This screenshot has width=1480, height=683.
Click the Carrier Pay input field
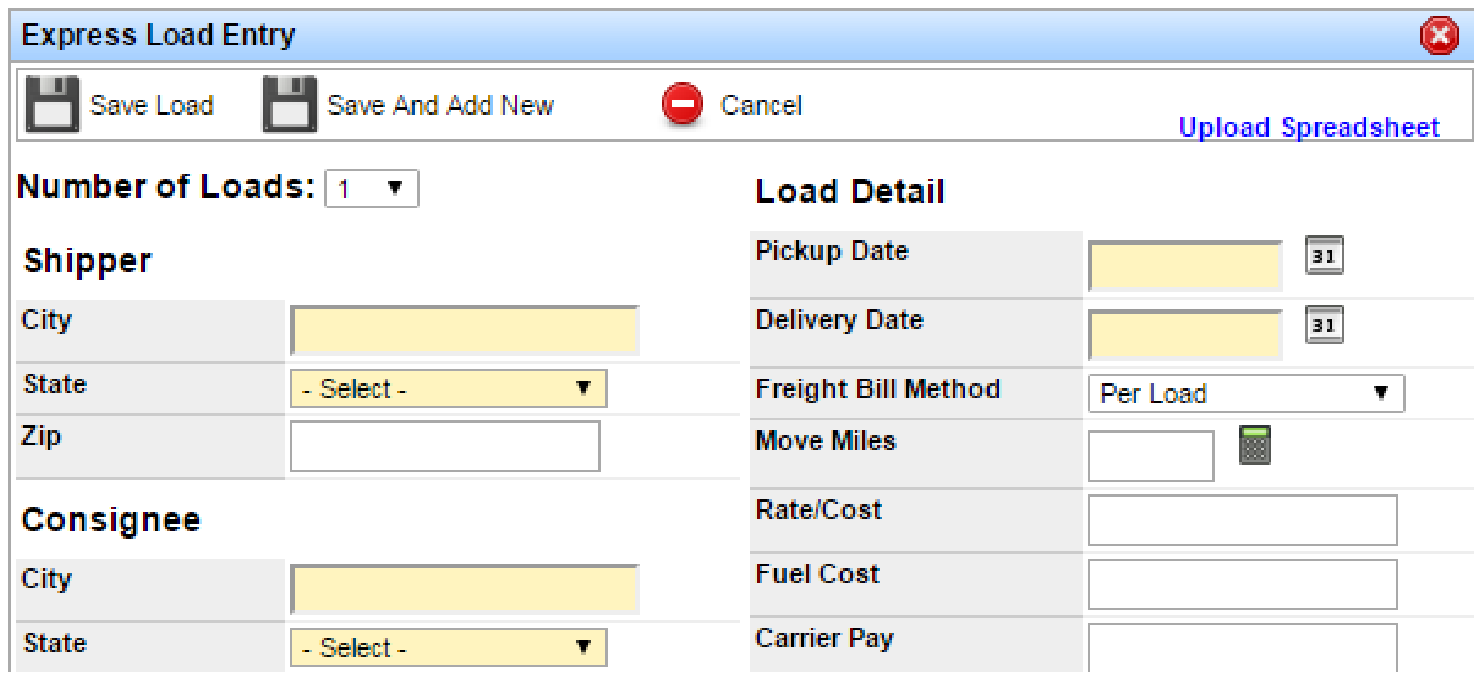point(1243,648)
